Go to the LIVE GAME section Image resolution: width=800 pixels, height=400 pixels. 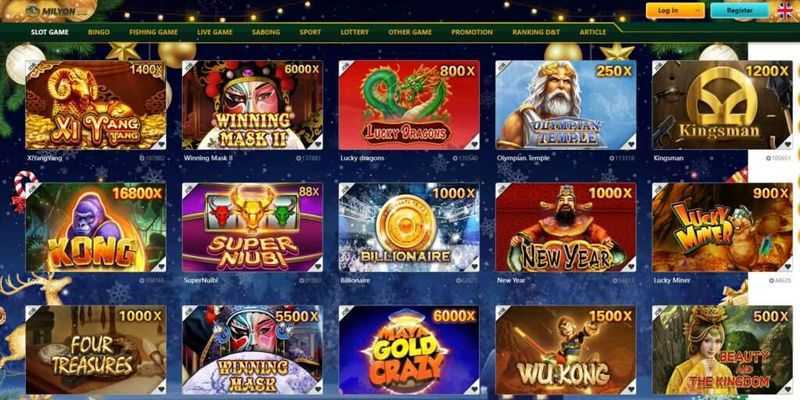pyautogui.click(x=215, y=32)
